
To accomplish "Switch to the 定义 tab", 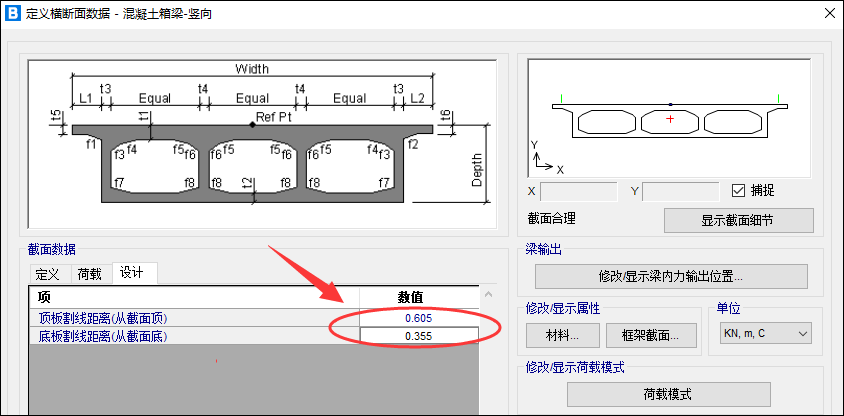I will [48, 273].
